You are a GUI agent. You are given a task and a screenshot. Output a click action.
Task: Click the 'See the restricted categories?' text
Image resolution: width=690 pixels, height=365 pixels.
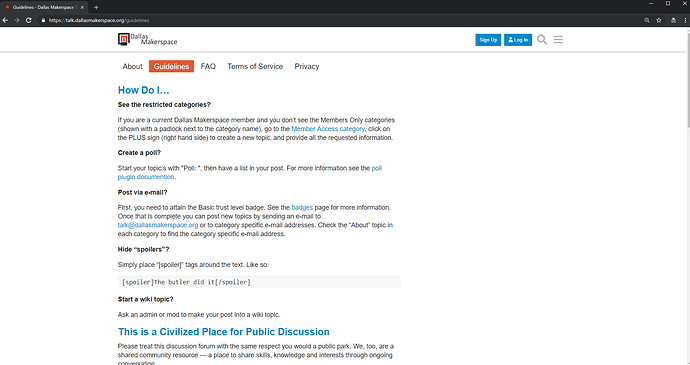click(x=164, y=105)
